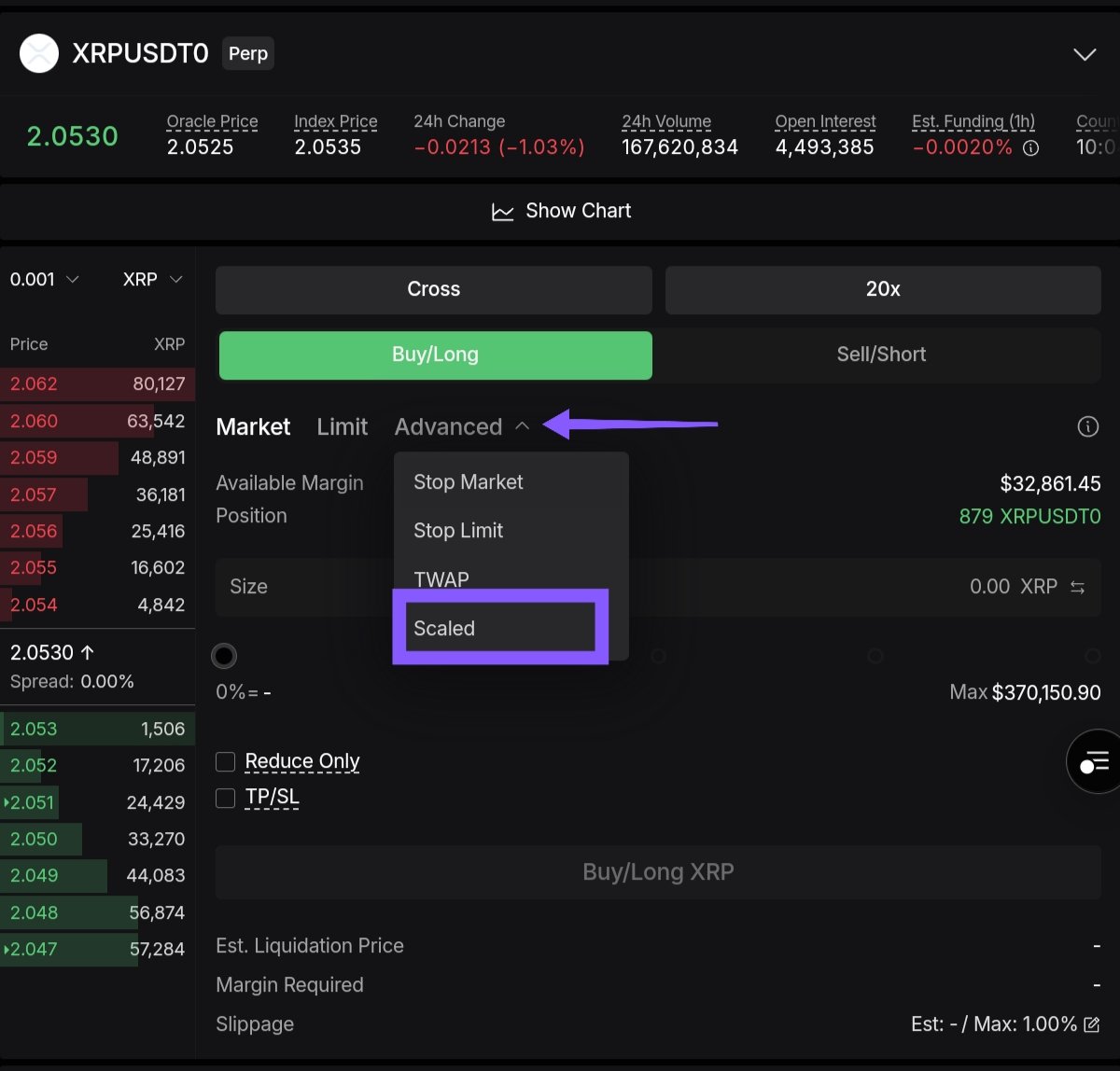The width and height of the screenshot is (1120, 1071).
Task: Click the 879 XRPUSDT0 position value
Action: click(1030, 517)
